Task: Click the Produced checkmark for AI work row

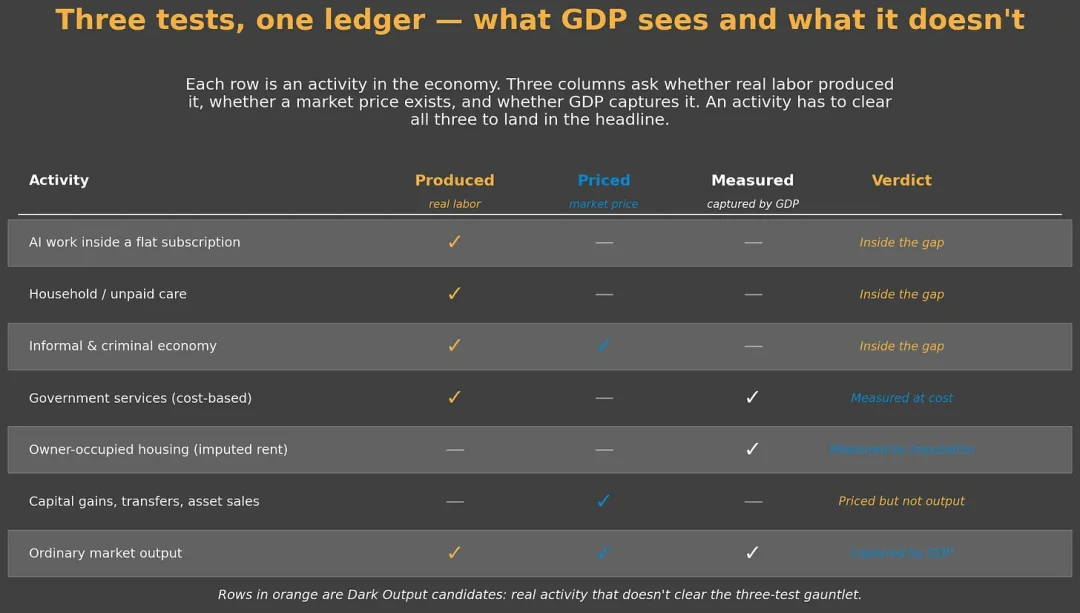Action: click(454, 242)
